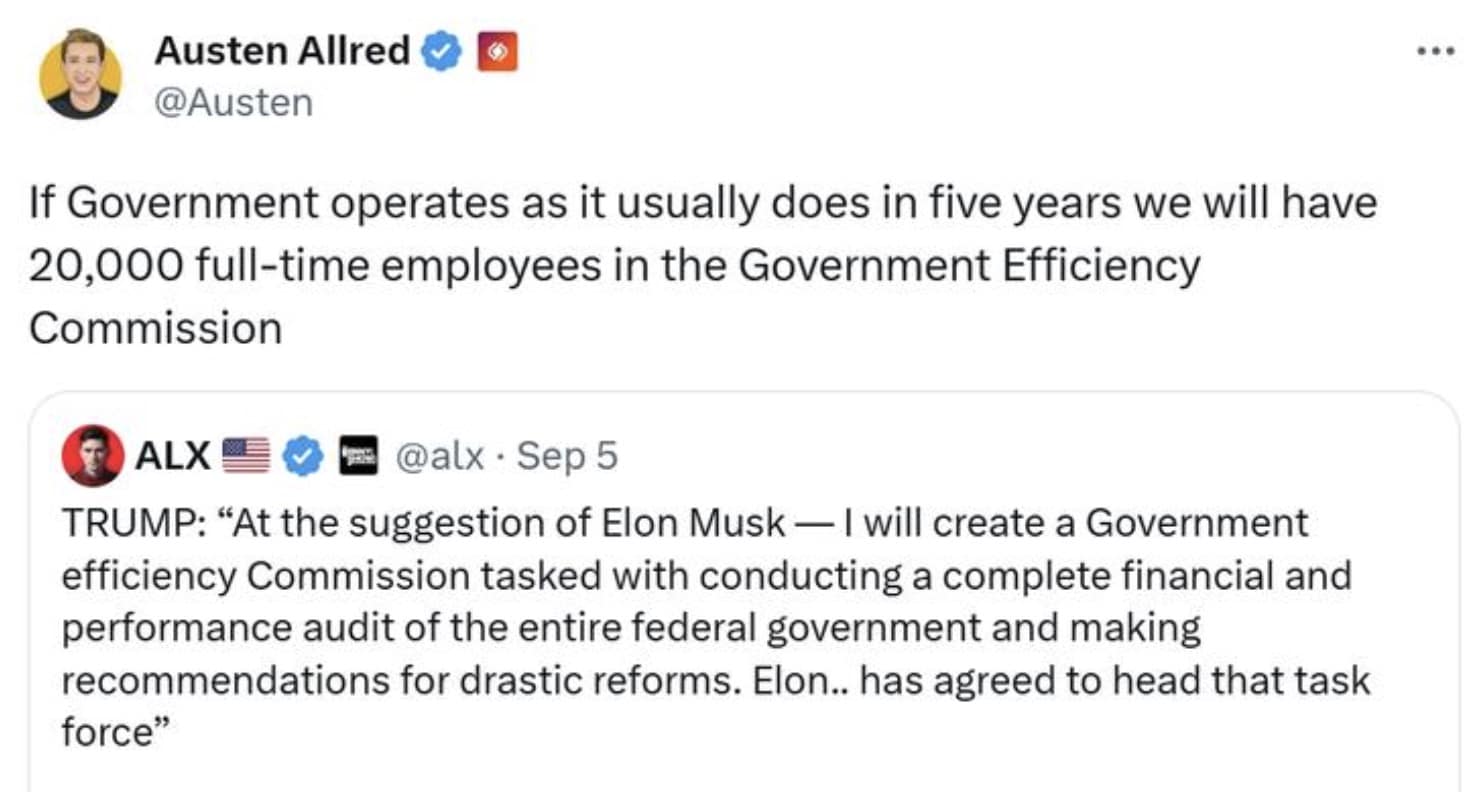Open the @Austen handle link

(x=233, y=102)
